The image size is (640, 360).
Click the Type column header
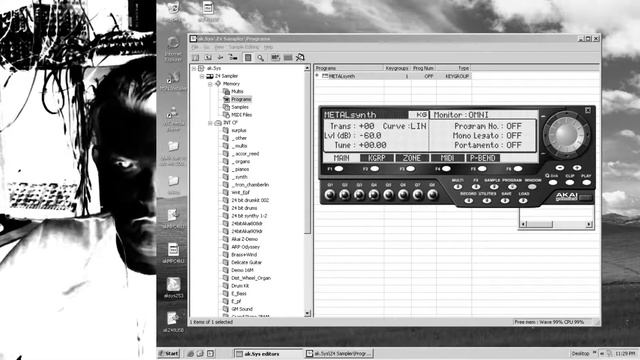(454, 68)
